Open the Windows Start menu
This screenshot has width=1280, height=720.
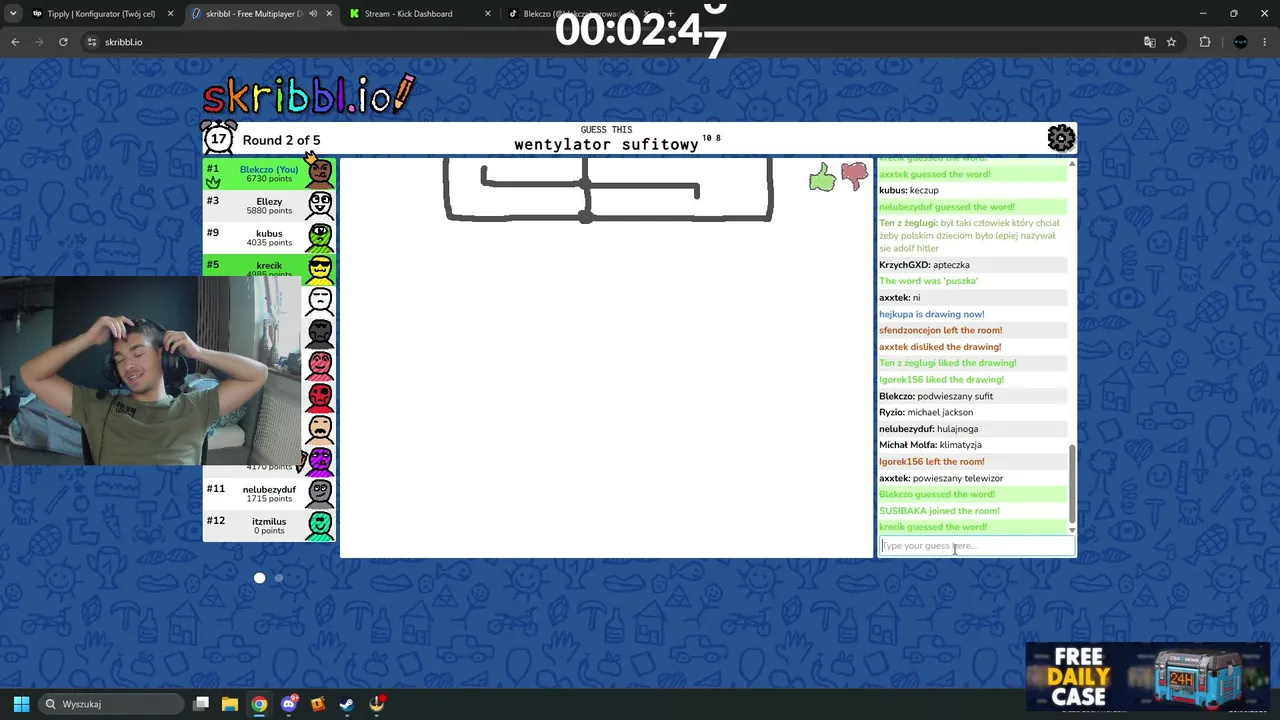click(x=21, y=704)
